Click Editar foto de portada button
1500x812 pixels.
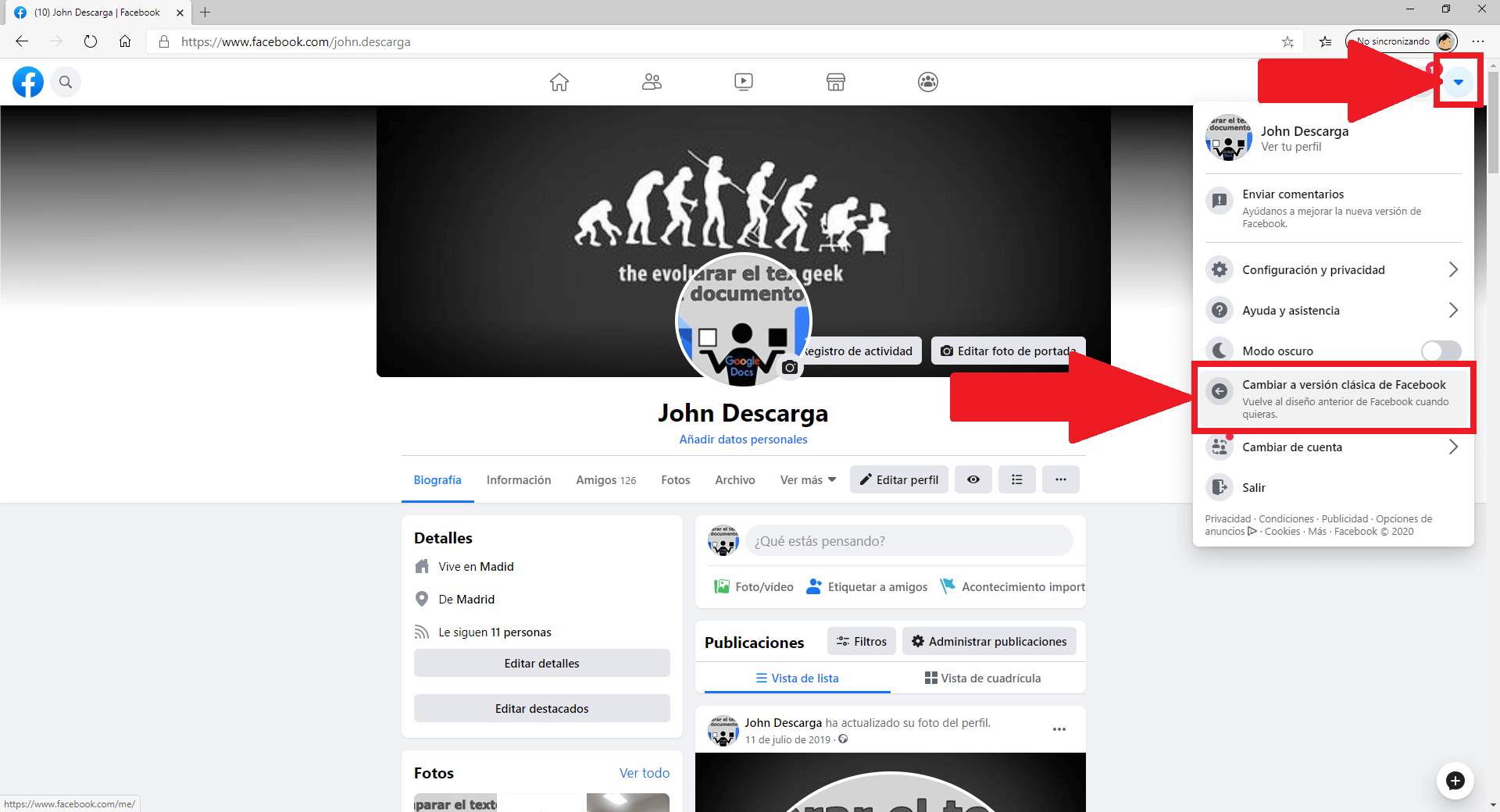[1008, 351]
